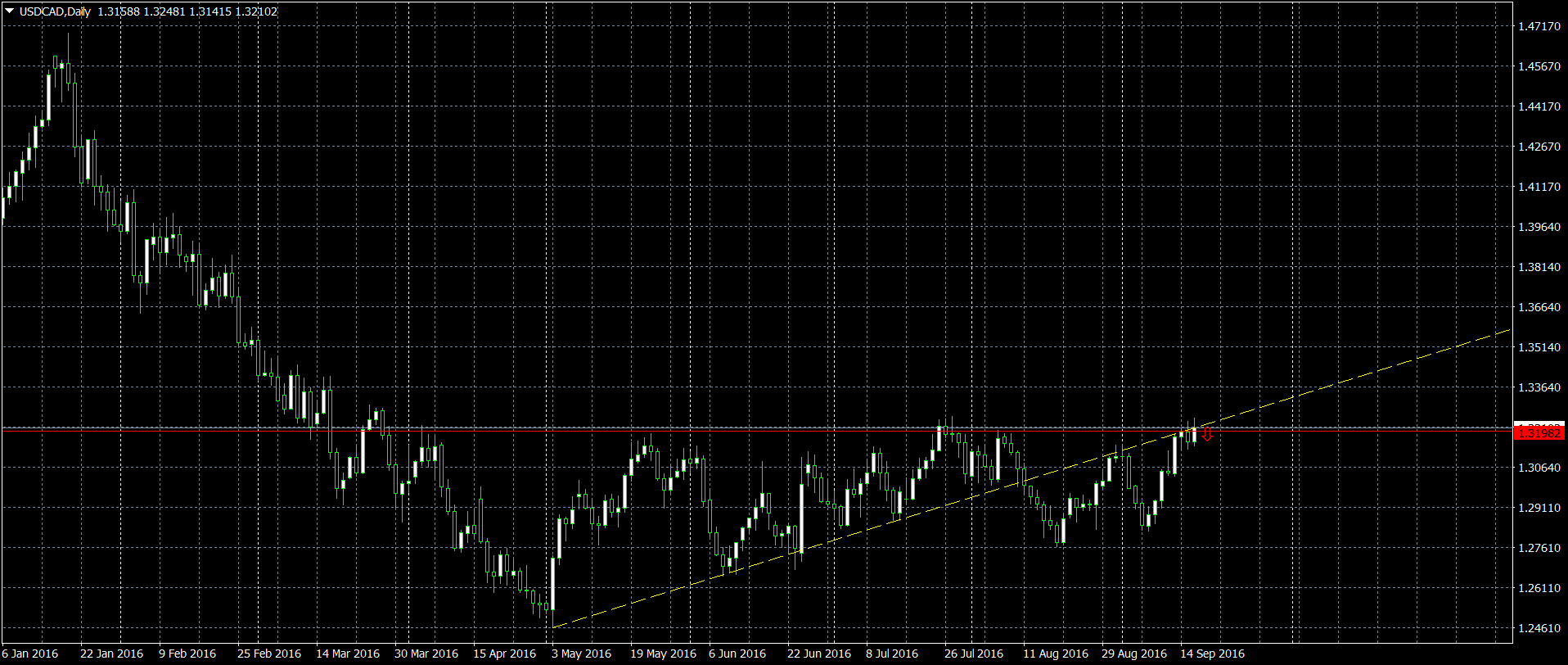The image size is (1568, 665).
Task: Click the 1.42670 price scale label
Action: [1539, 147]
